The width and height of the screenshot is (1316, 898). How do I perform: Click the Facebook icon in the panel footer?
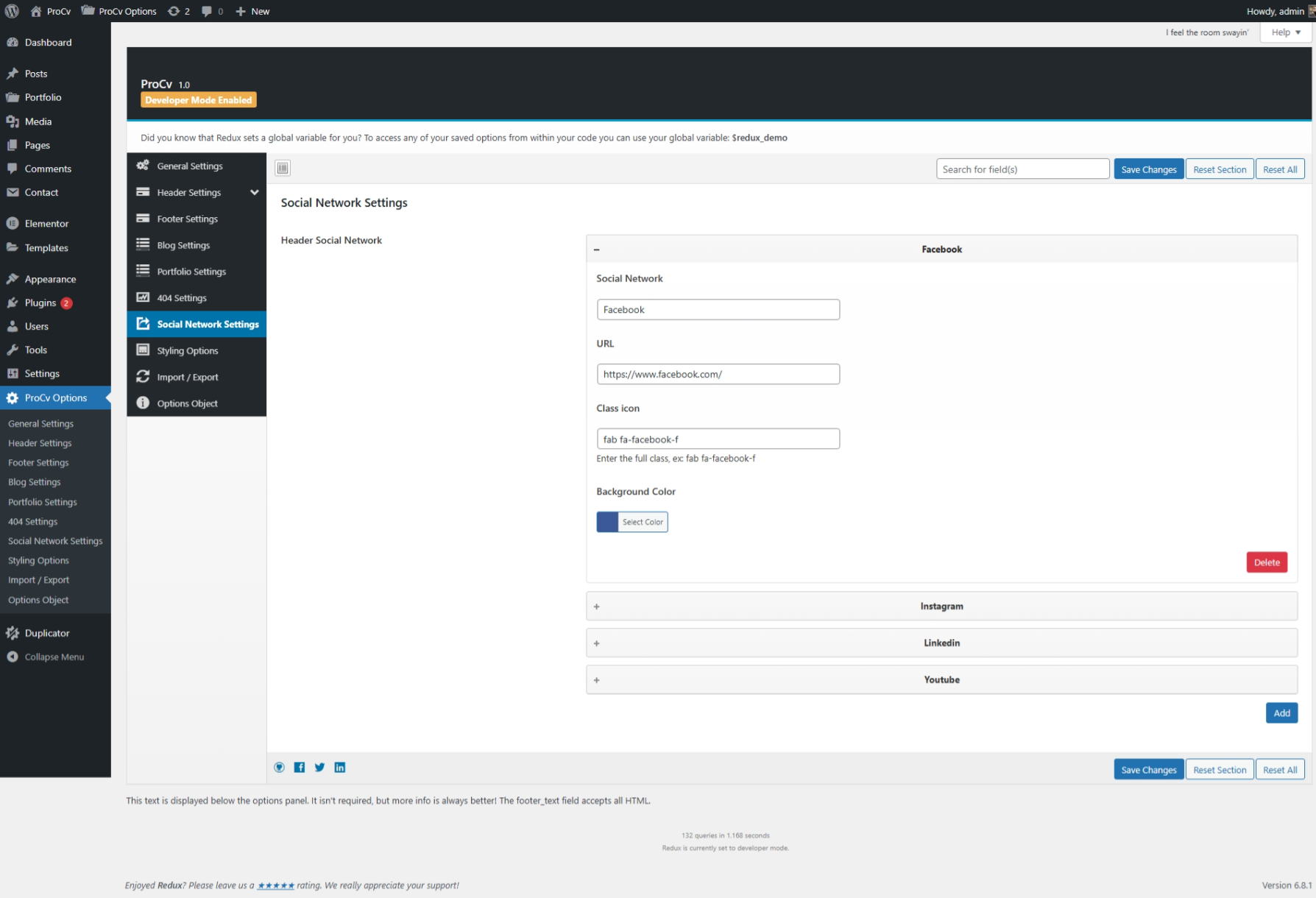(300, 767)
